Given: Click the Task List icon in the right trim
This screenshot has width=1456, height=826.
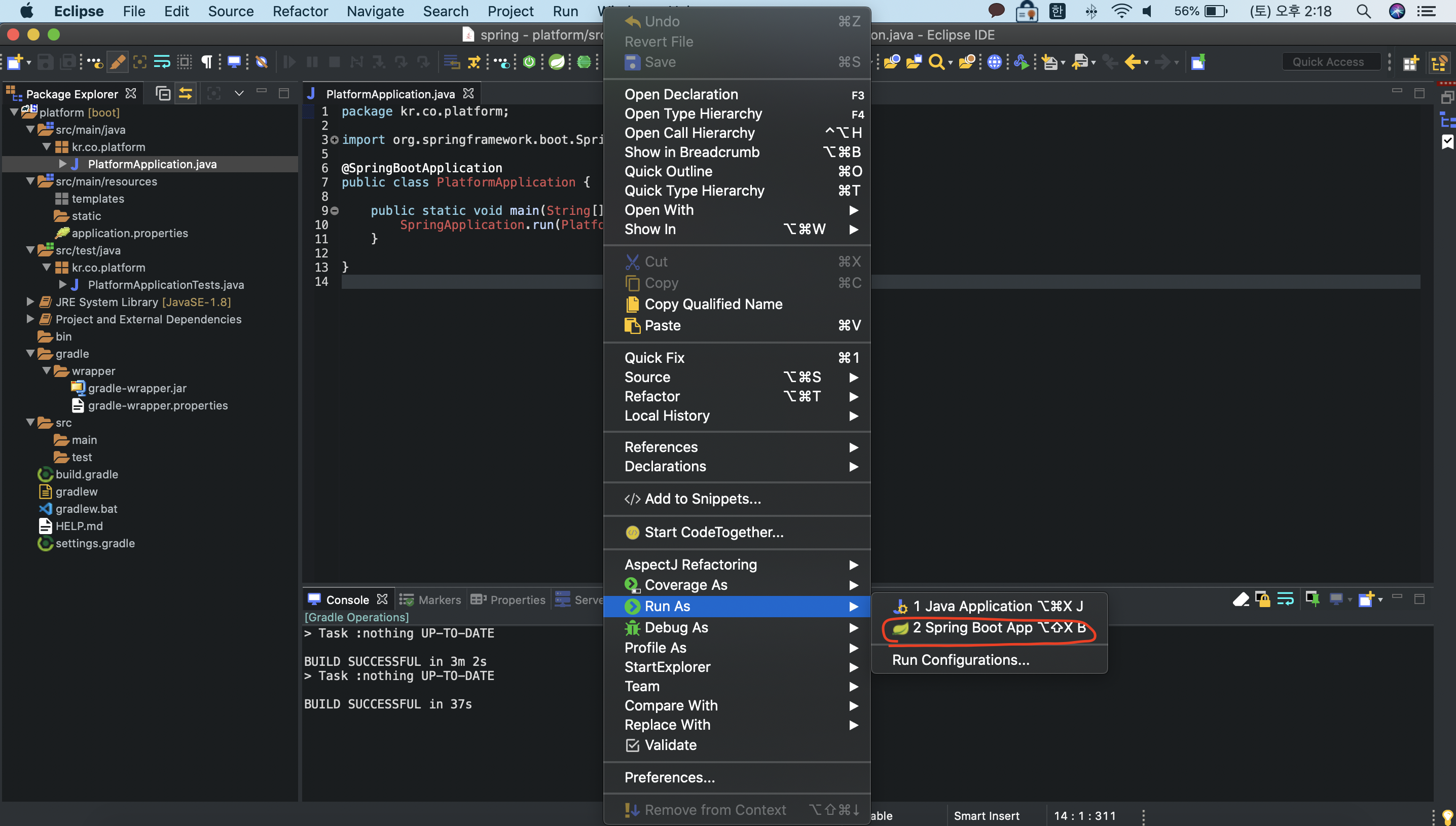Looking at the screenshot, I should 1447,141.
